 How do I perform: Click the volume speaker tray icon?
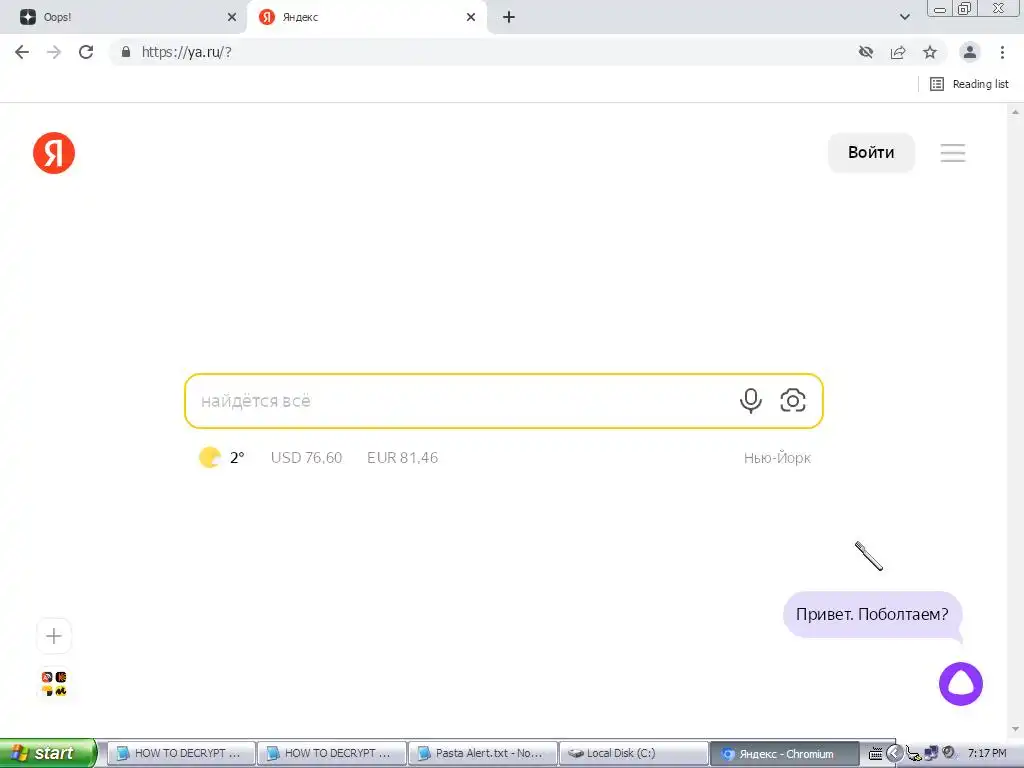[x=949, y=752]
